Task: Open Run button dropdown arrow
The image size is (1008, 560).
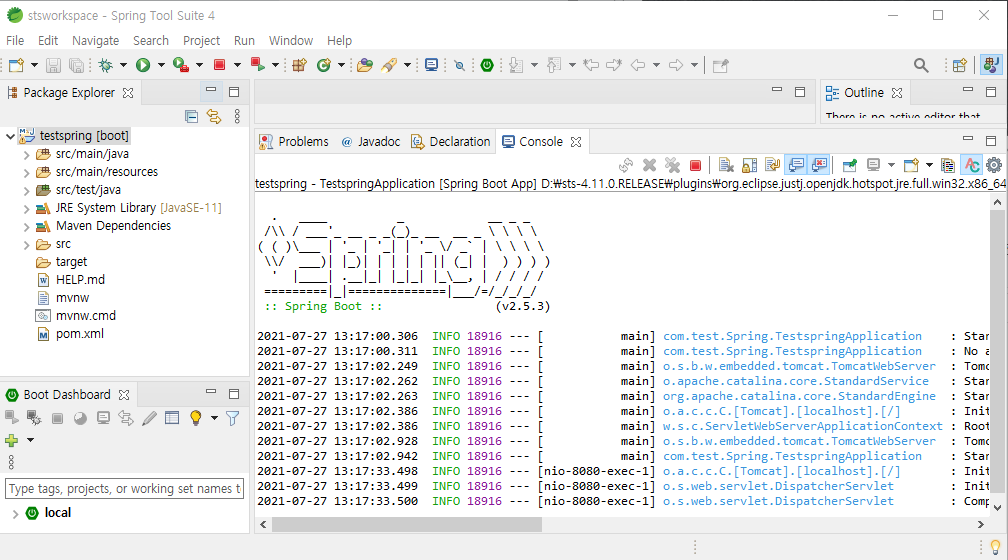Action: pos(161,65)
